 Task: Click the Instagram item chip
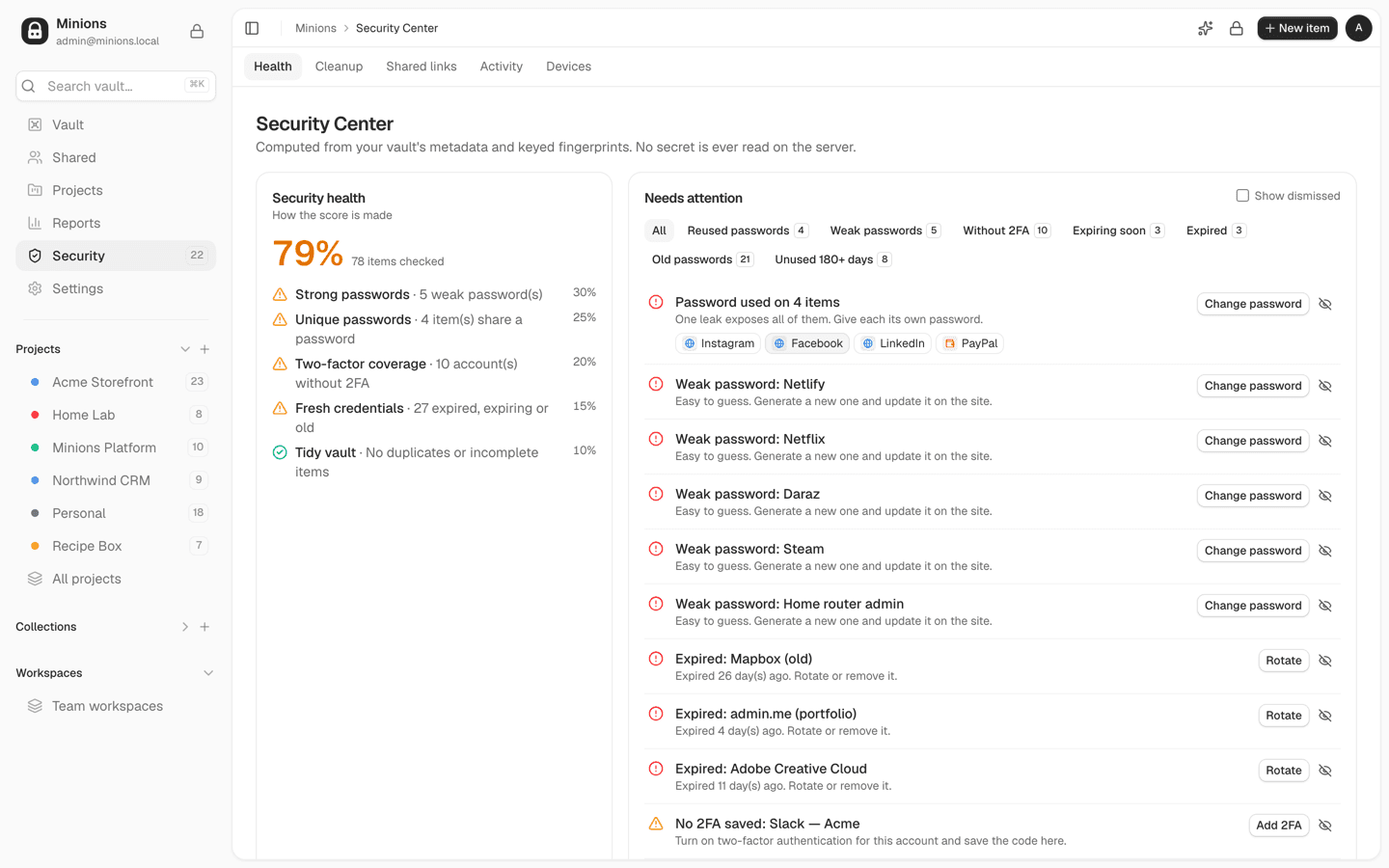pyautogui.click(x=719, y=343)
